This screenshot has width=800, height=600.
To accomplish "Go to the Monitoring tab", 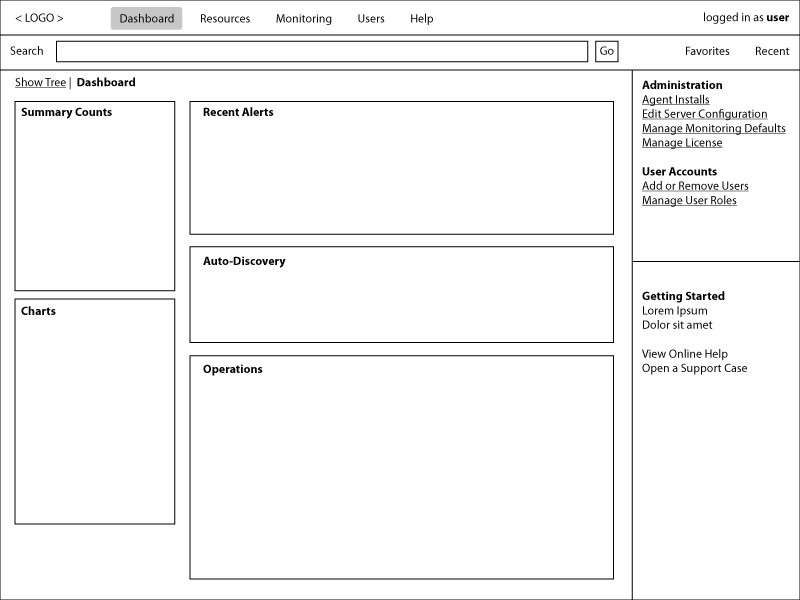I will click(x=304, y=19).
